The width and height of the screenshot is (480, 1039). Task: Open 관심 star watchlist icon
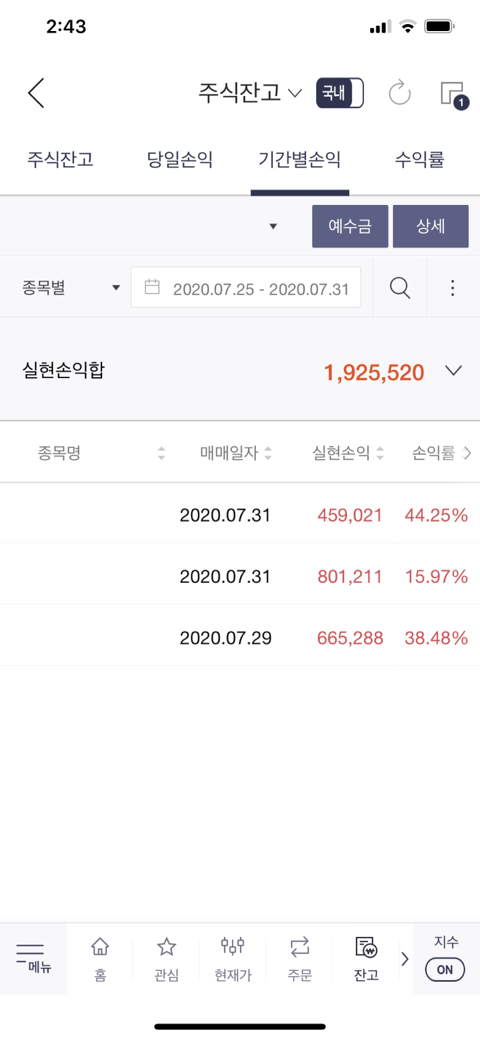[166, 959]
